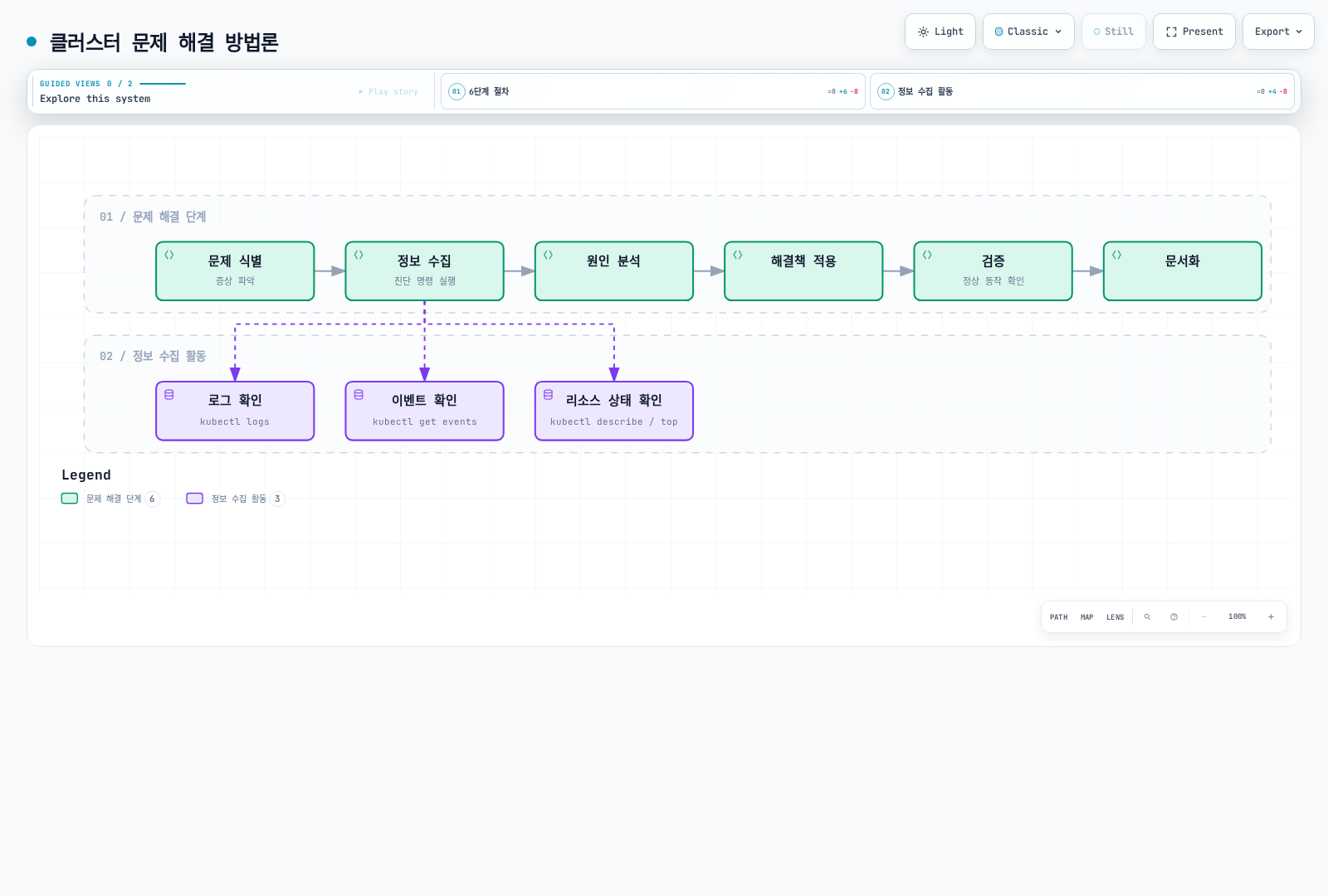The width and height of the screenshot is (1328, 896).
Task: Click the Legend heading
Action: [x=86, y=475]
